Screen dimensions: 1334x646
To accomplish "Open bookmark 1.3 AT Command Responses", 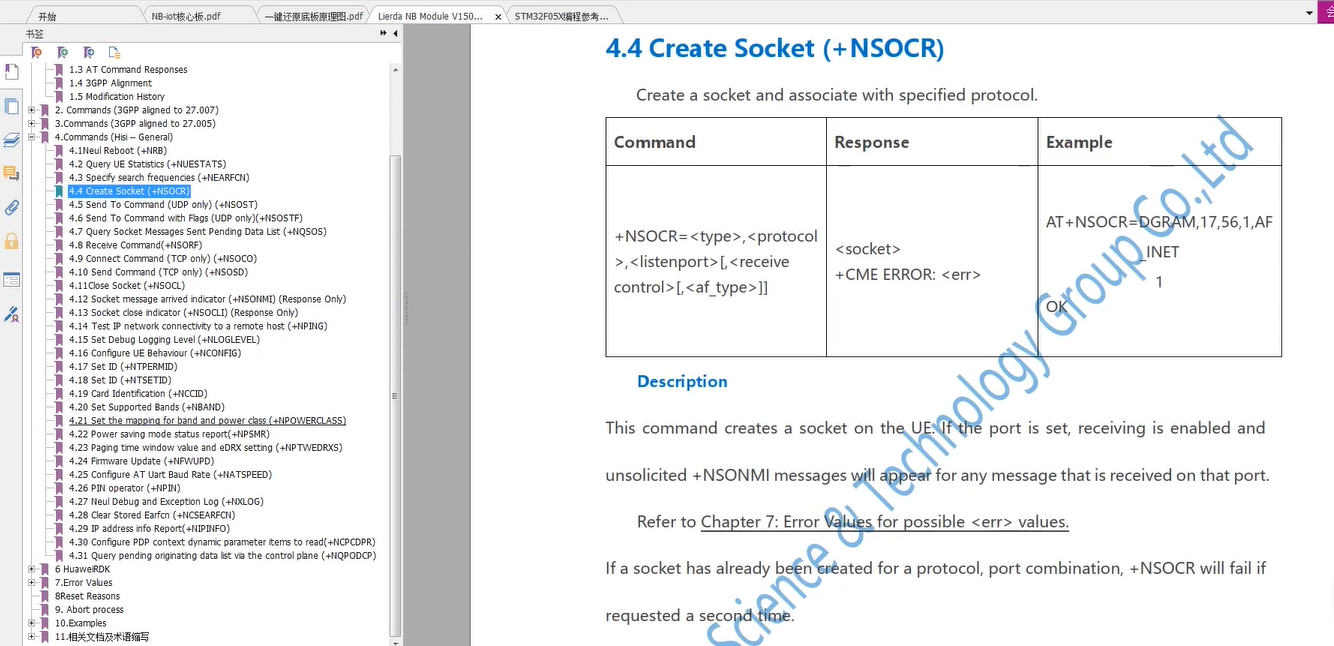I will [128, 70].
